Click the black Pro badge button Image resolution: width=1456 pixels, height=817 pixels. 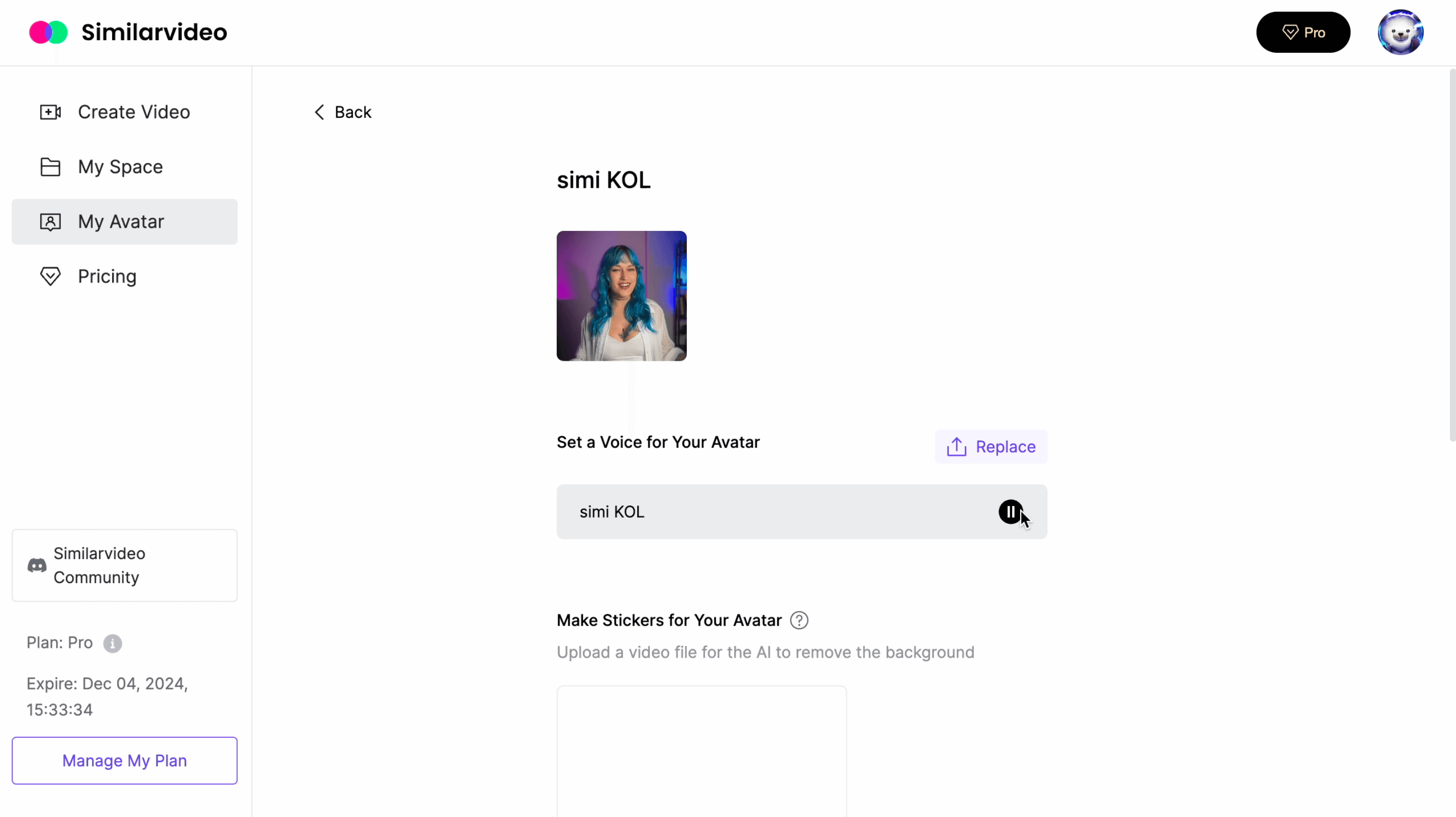(x=1303, y=32)
